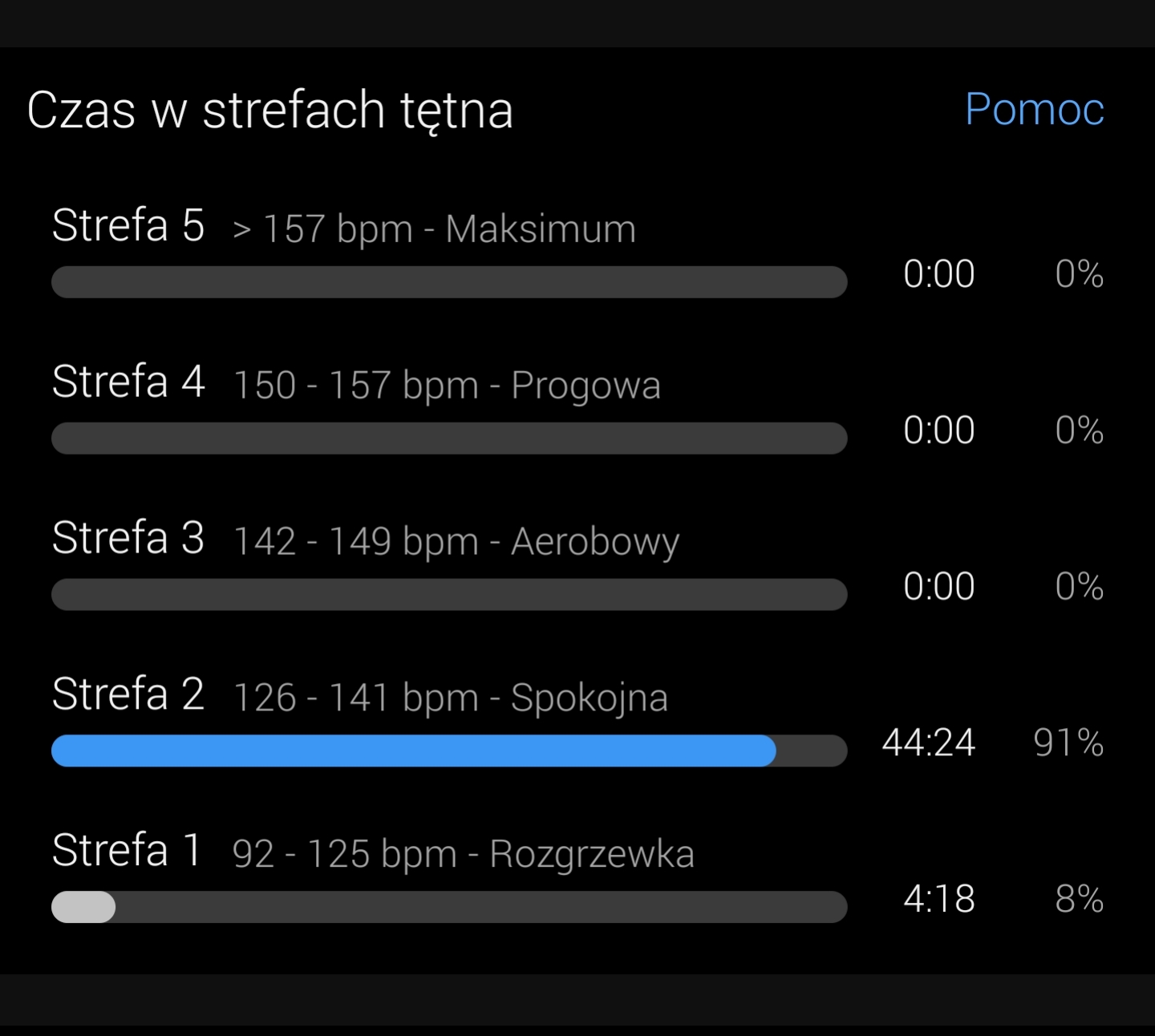Viewport: 1155px width, 1036px height.
Task: Open the Pomoc help link
Action: pos(1034,109)
